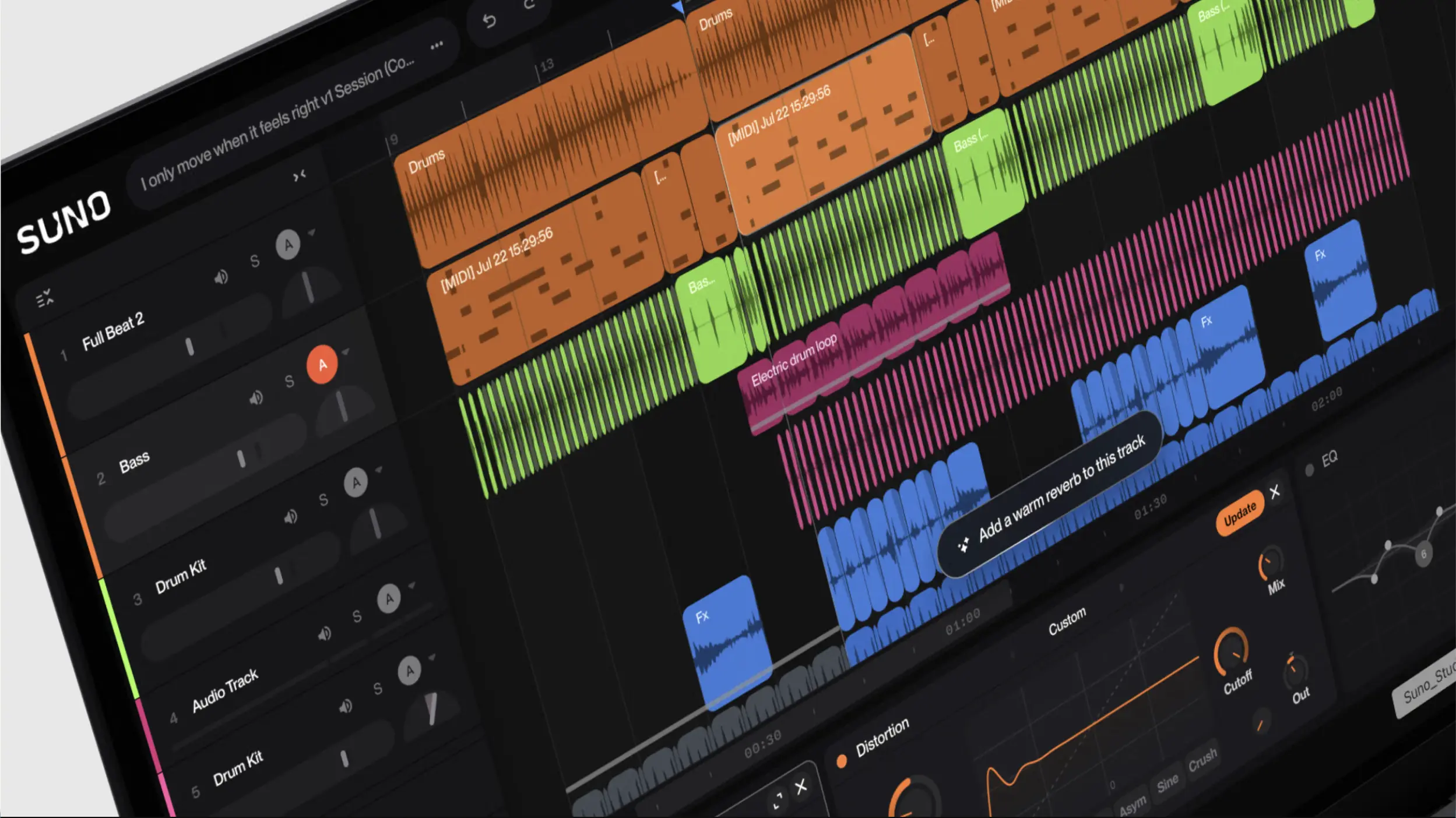Select EQ curve node number 6
The width and height of the screenshot is (1456, 818).
(1423, 554)
